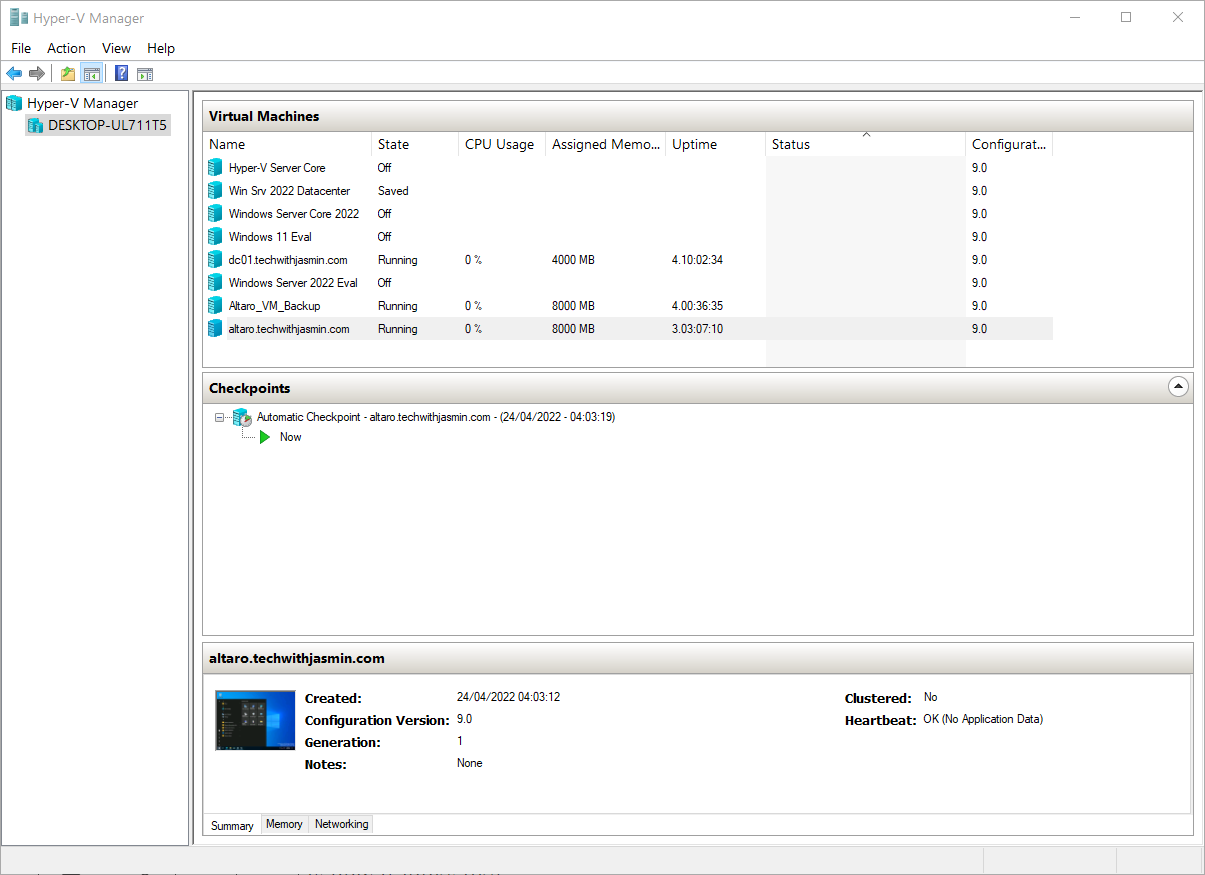Click the Heartbeat OK (No Application Data) value
The image size is (1205, 875).
983,719
